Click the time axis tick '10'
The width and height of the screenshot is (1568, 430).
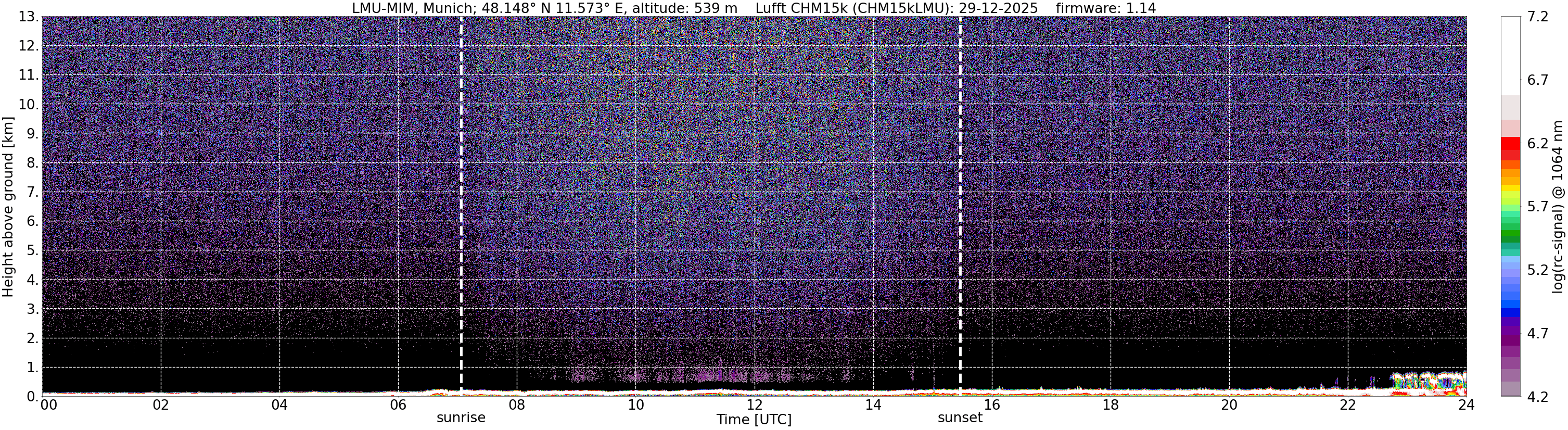click(635, 406)
